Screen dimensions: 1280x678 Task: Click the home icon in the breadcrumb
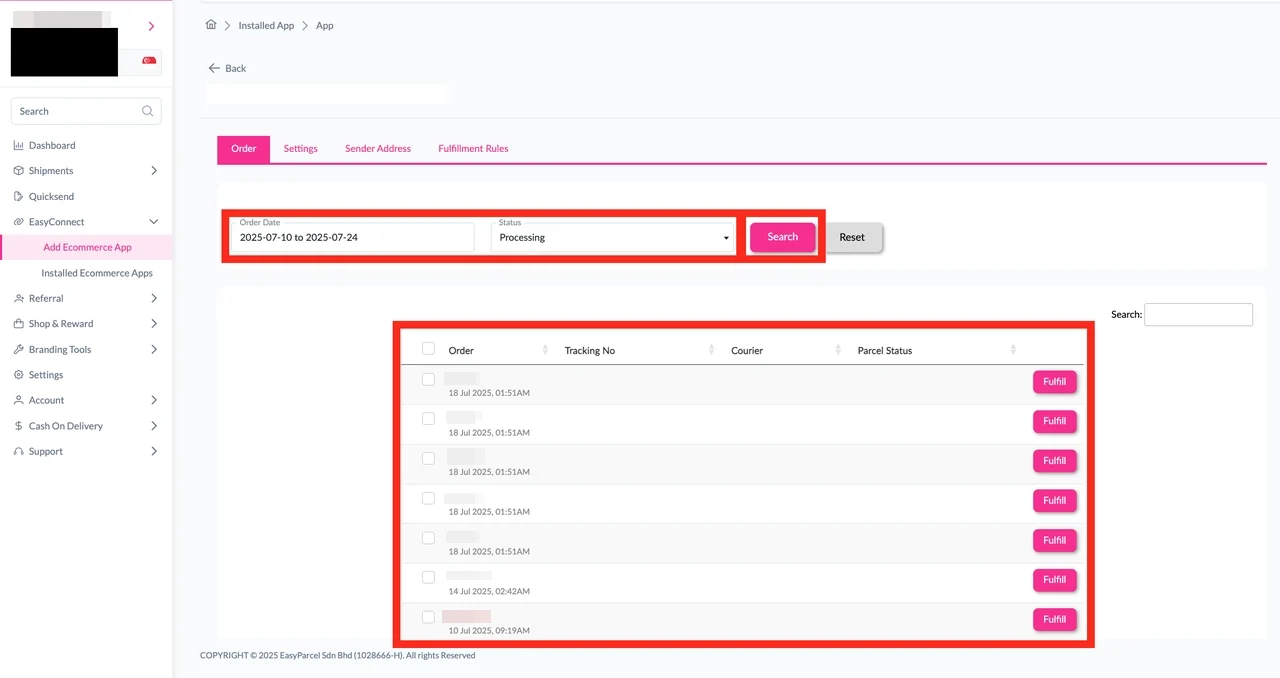click(x=211, y=25)
